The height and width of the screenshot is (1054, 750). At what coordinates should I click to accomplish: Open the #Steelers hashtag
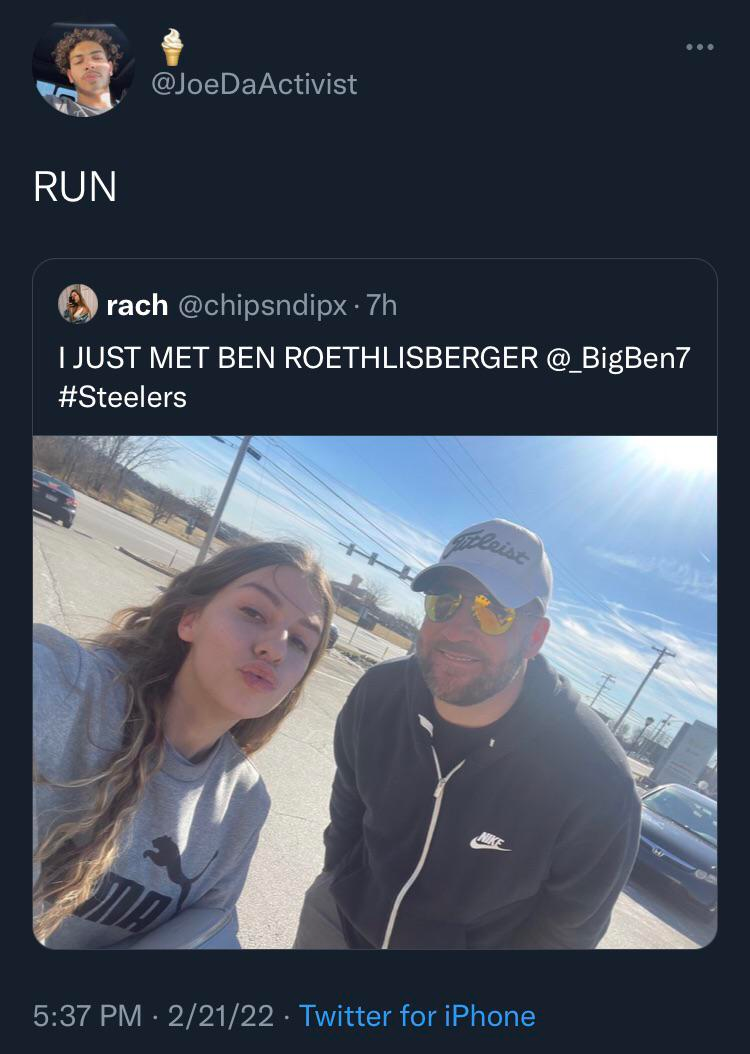[x=122, y=397]
